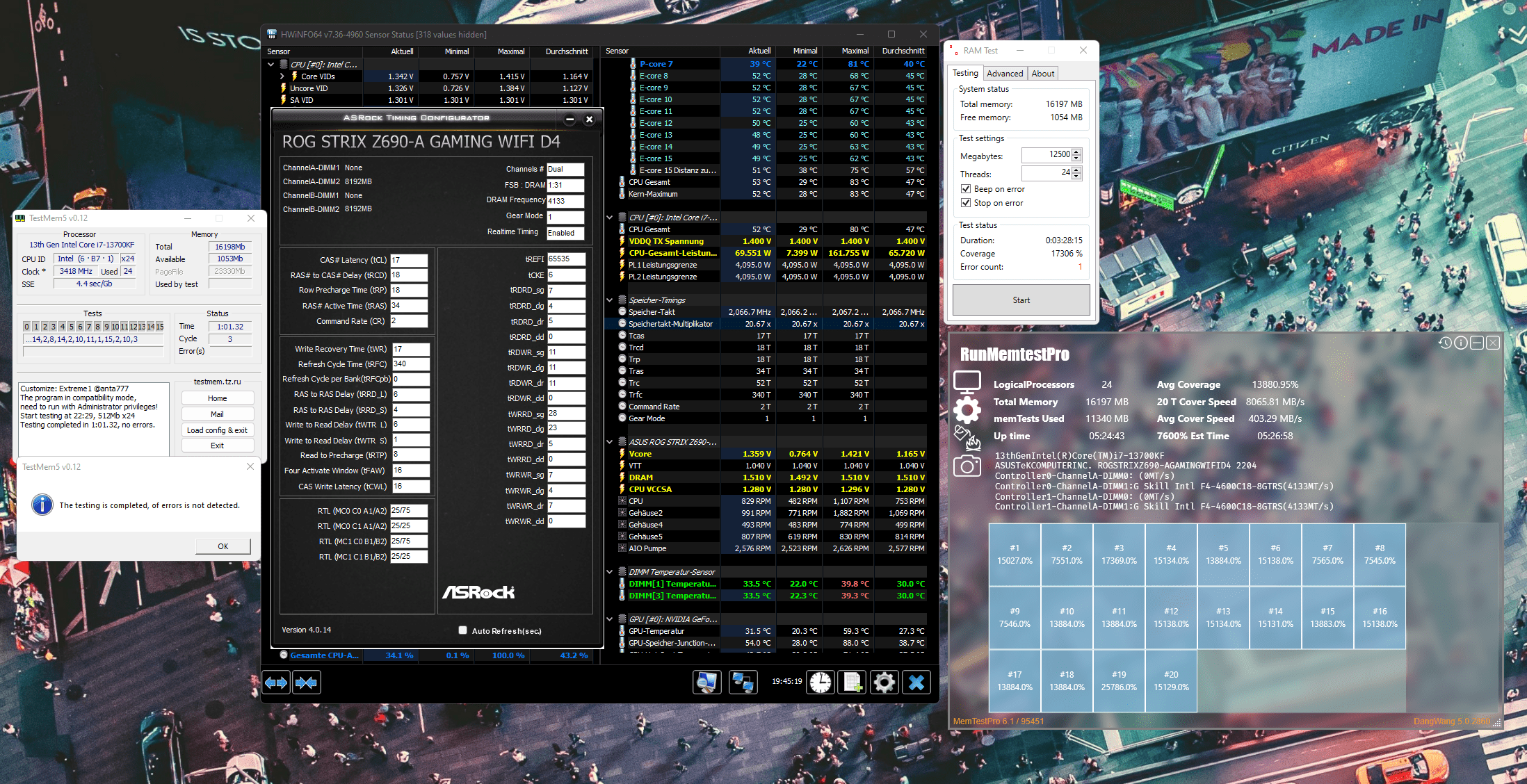Screen dimensions: 1527x784
Task: Click the DRAM voltage lightning icon
Action: point(622,477)
